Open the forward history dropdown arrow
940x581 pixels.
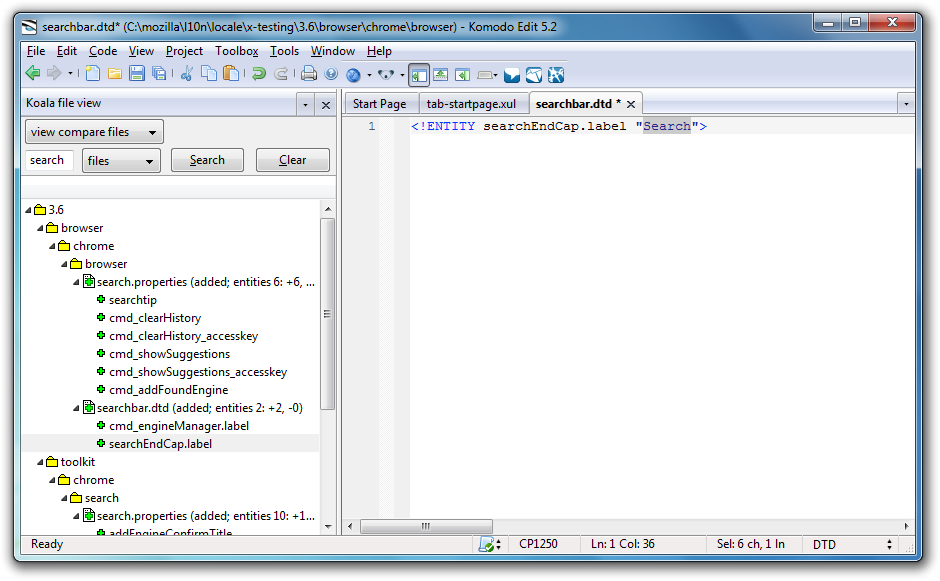[x=70, y=74]
